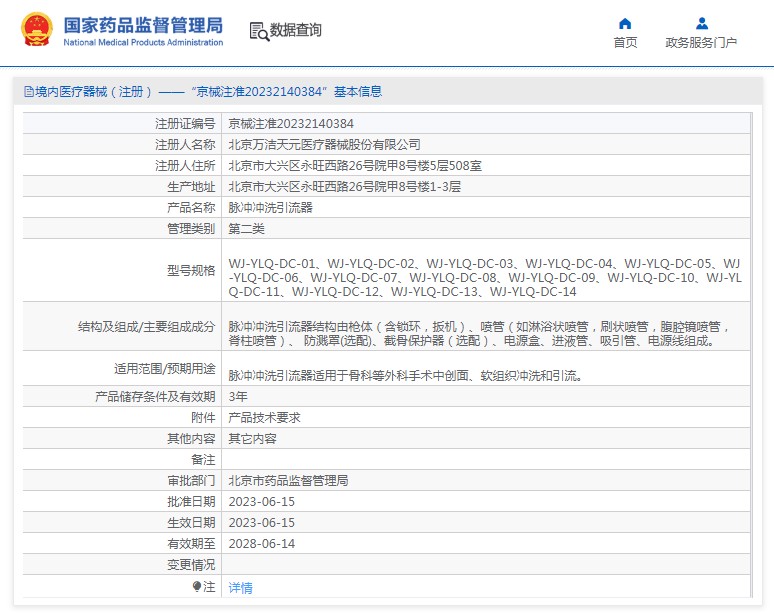Select the 批准日期 label
The image size is (774, 614).
[191, 501]
